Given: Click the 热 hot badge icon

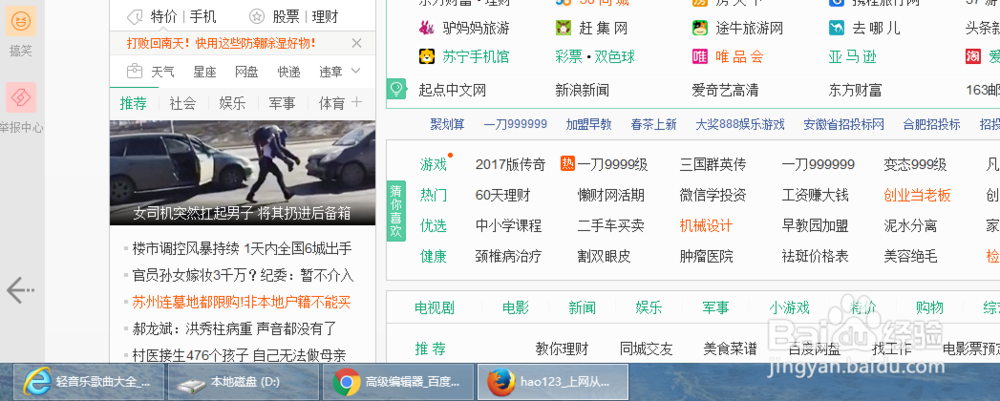Looking at the screenshot, I should click(x=568, y=164).
